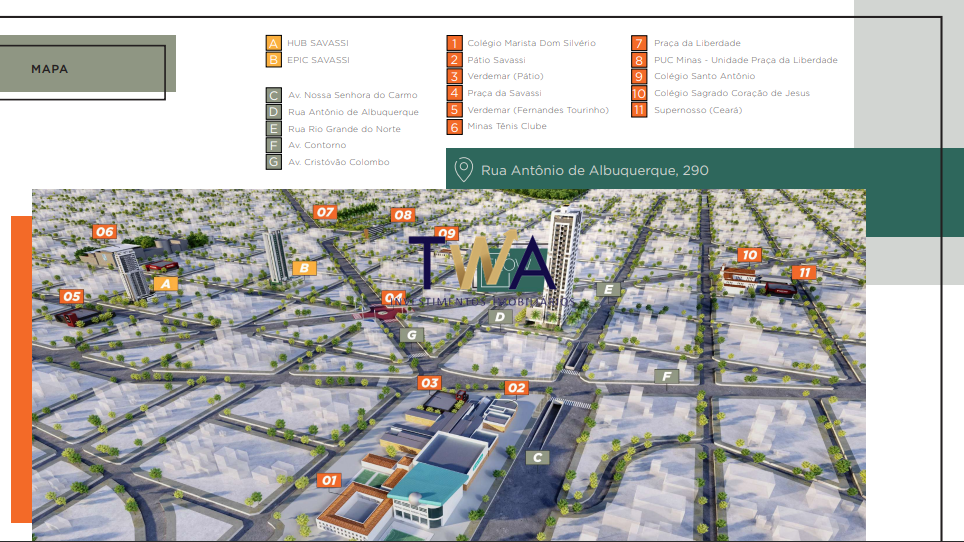Click the Rua Antônio de Albuquerque, 290 address

pyautogui.click(x=594, y=171)
